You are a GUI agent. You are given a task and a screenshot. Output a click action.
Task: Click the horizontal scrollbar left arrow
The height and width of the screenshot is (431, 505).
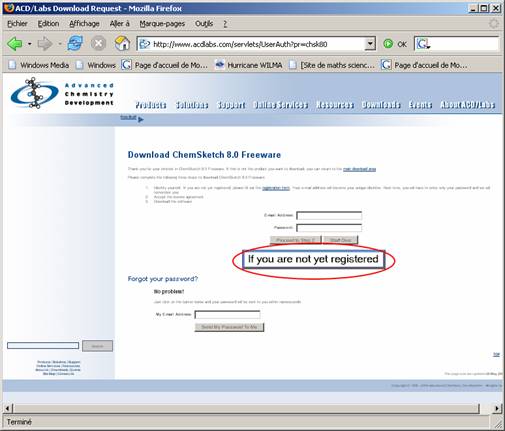[x=8, y=408]
